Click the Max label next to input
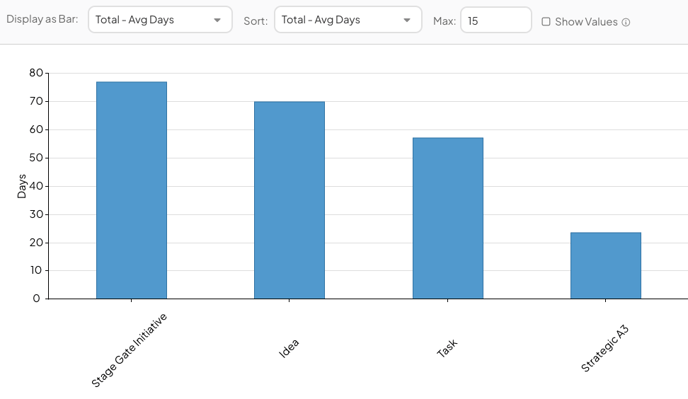688x399 pixels. (444, 21)
